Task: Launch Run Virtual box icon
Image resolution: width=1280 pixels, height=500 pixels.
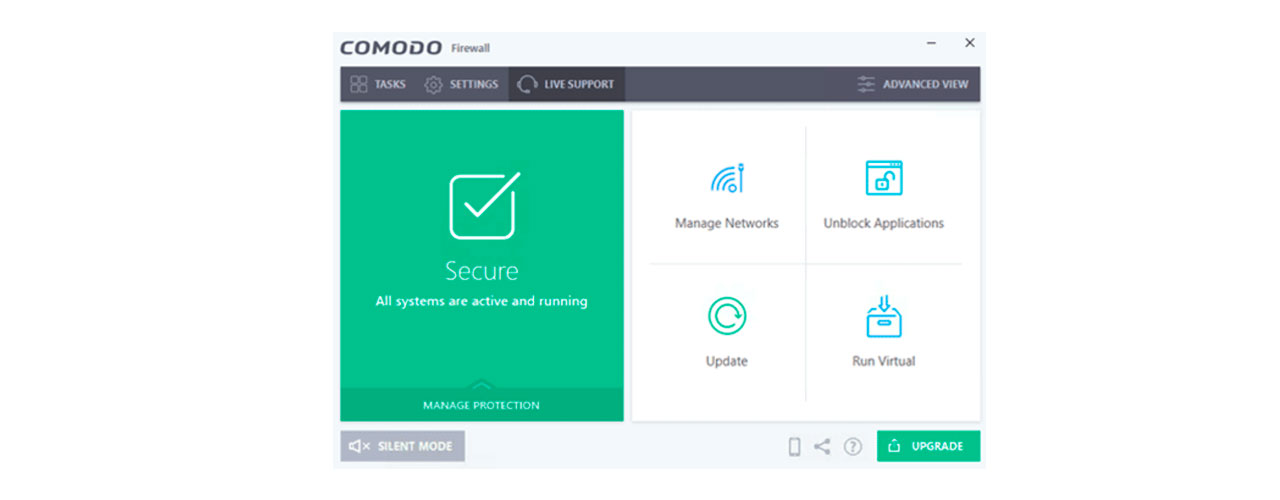Action: (883, 316)
